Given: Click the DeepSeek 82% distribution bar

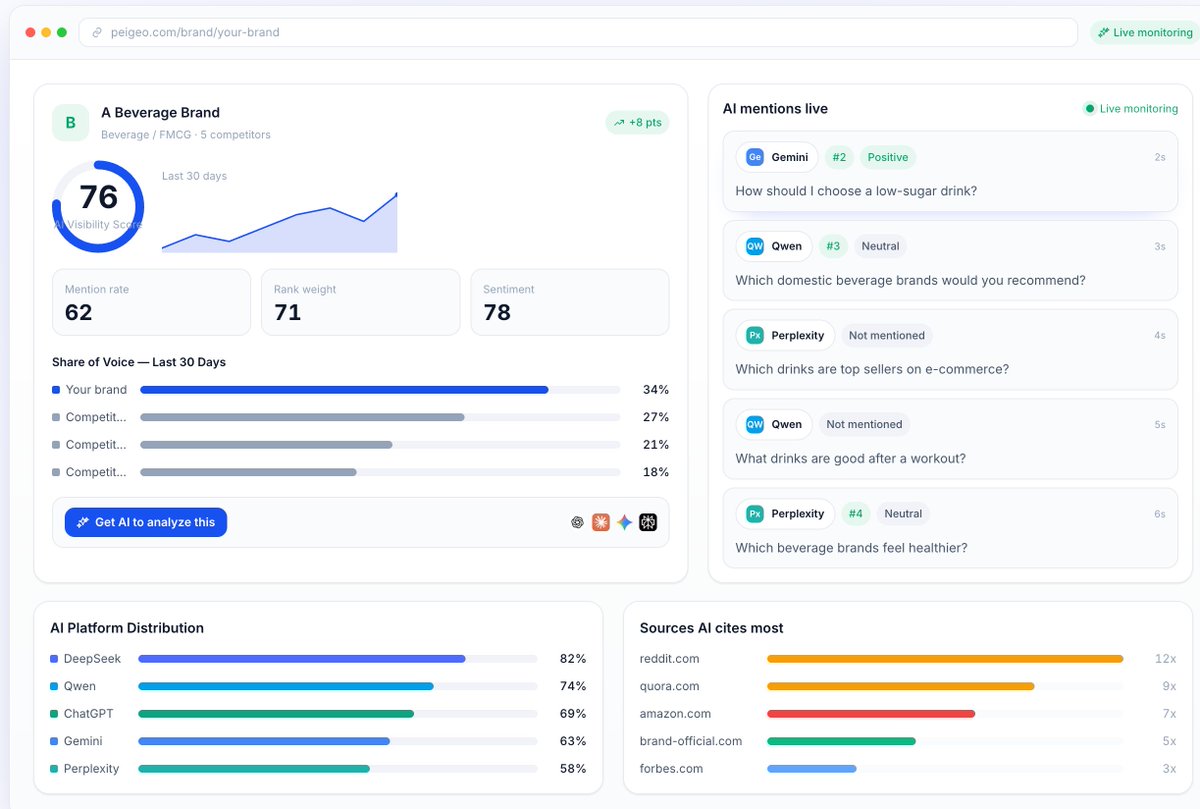Looking at the screenshot, I should coord(302,659).
